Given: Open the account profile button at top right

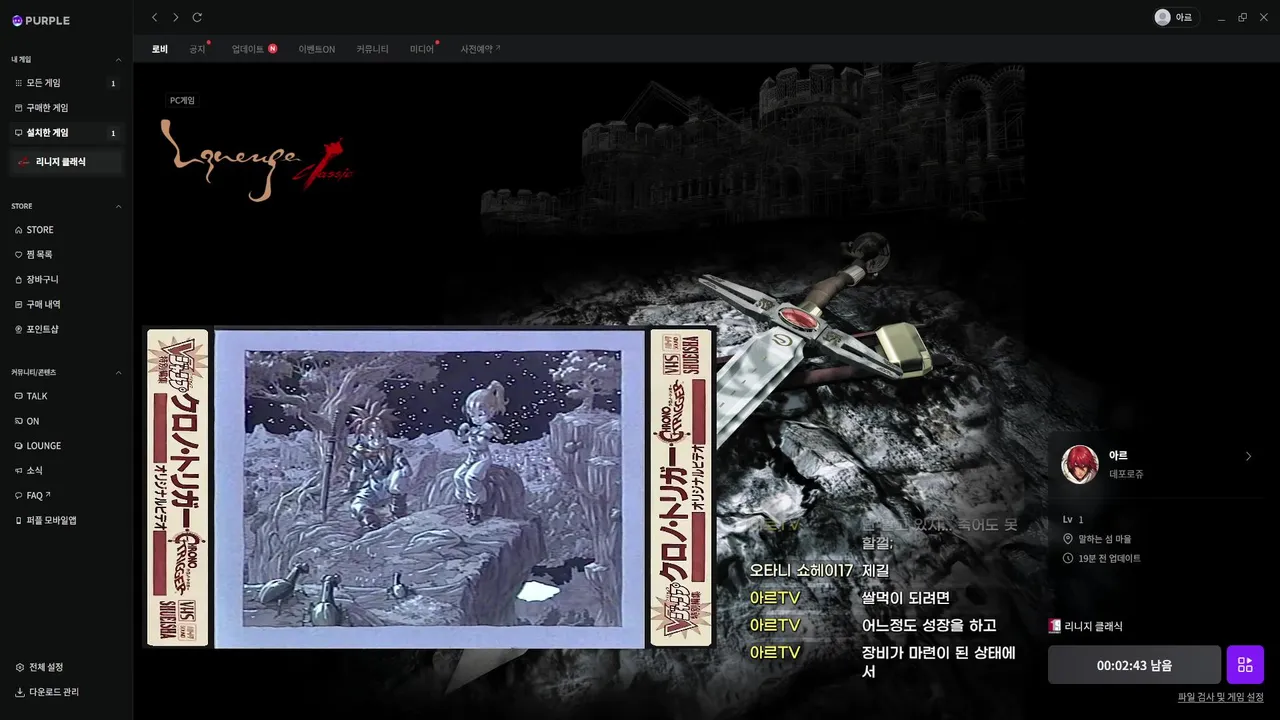Looking at the screenshot, I should point(1174,17).
